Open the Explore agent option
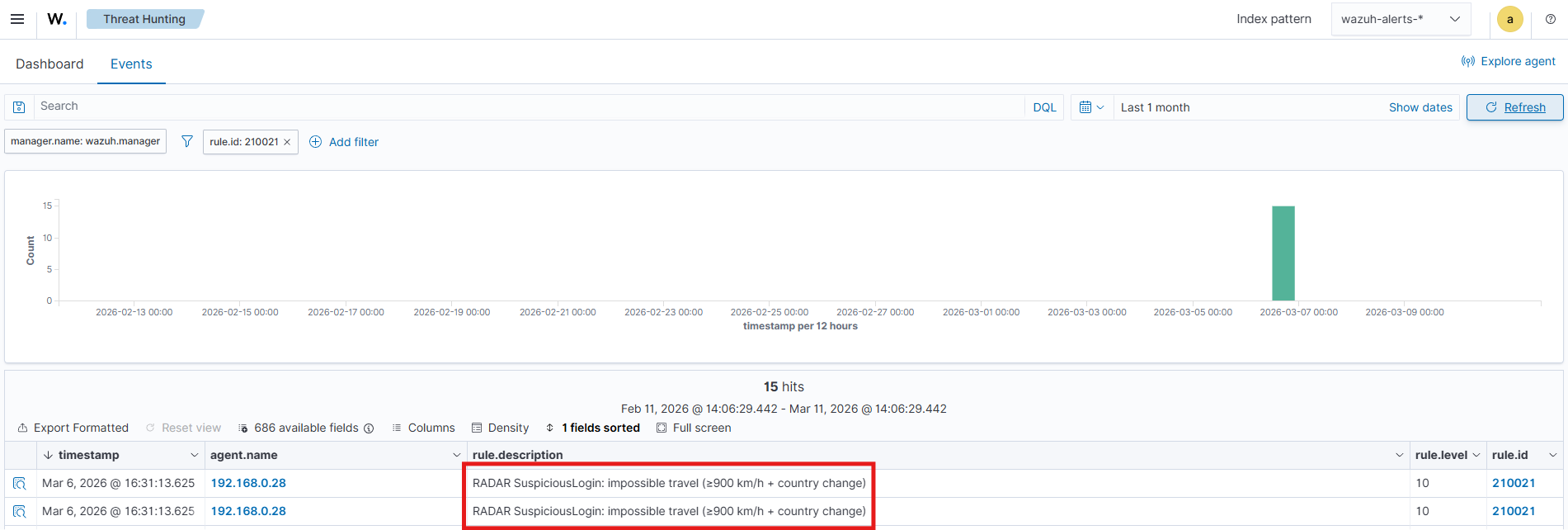 1509,61
